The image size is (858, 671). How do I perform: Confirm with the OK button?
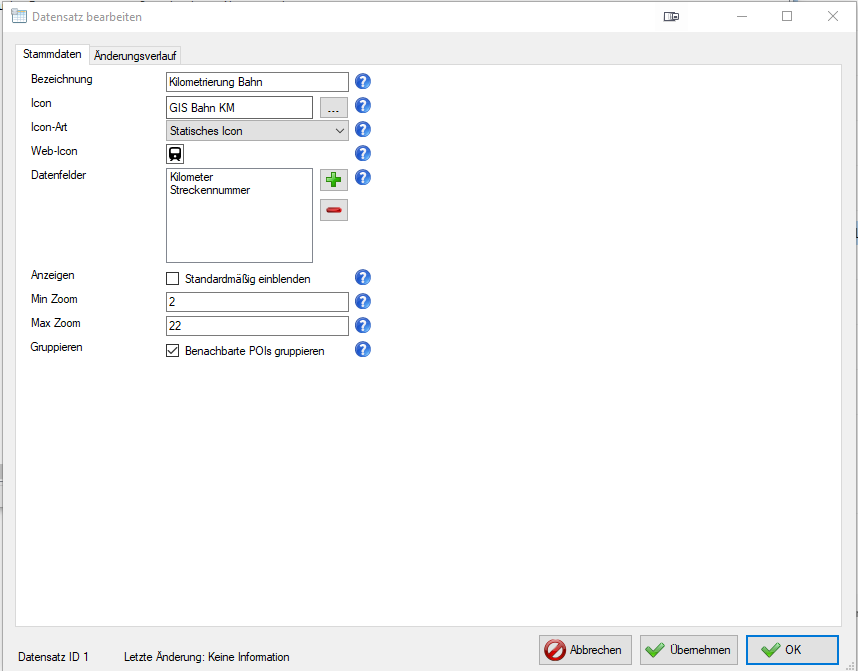[x=791, y=650]
